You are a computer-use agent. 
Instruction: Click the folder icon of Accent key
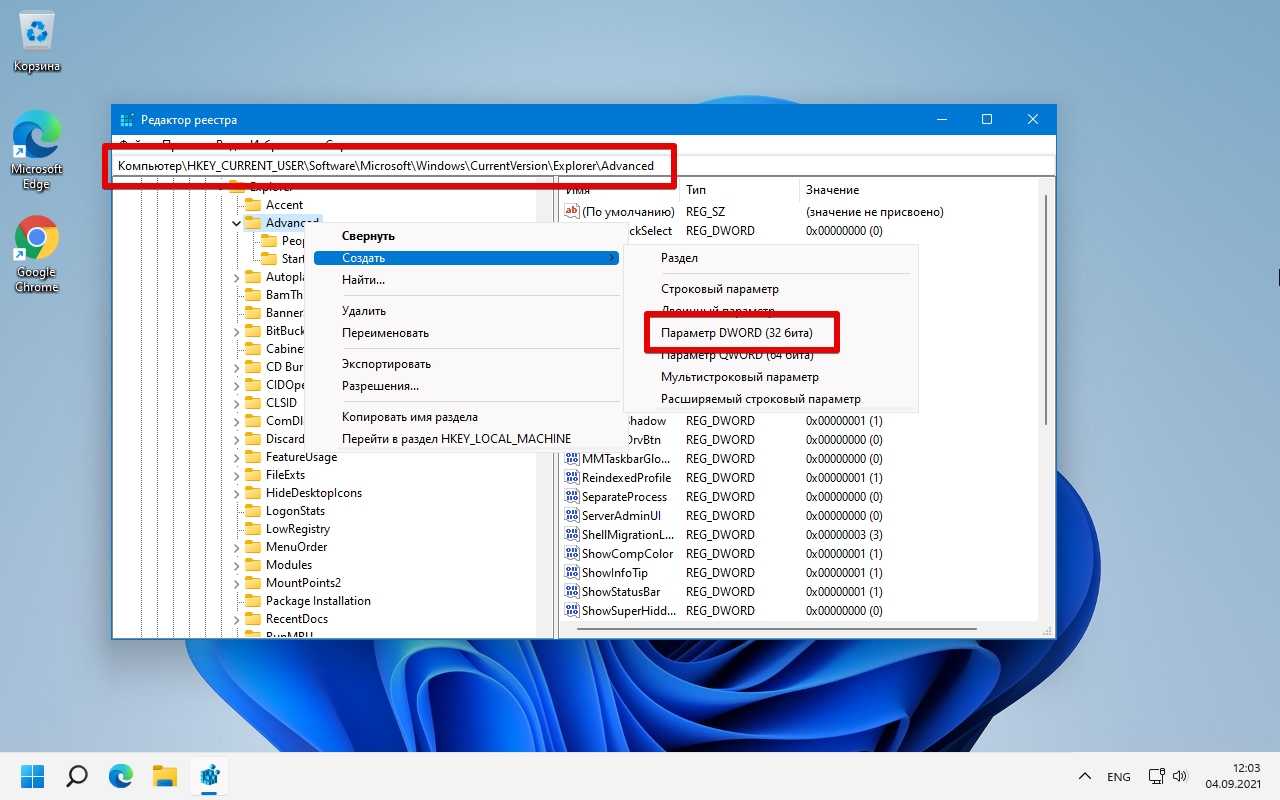[x=253, y=205]
